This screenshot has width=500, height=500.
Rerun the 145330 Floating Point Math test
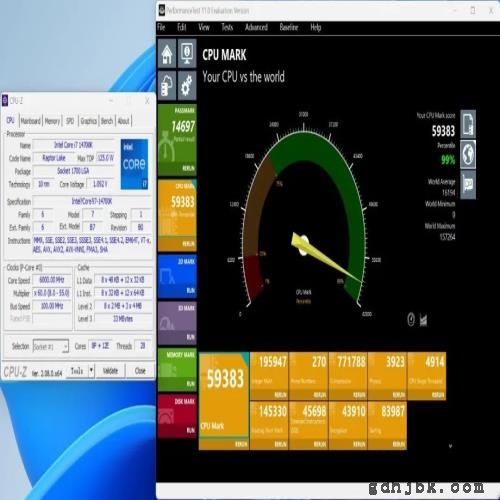pos(280,444)
